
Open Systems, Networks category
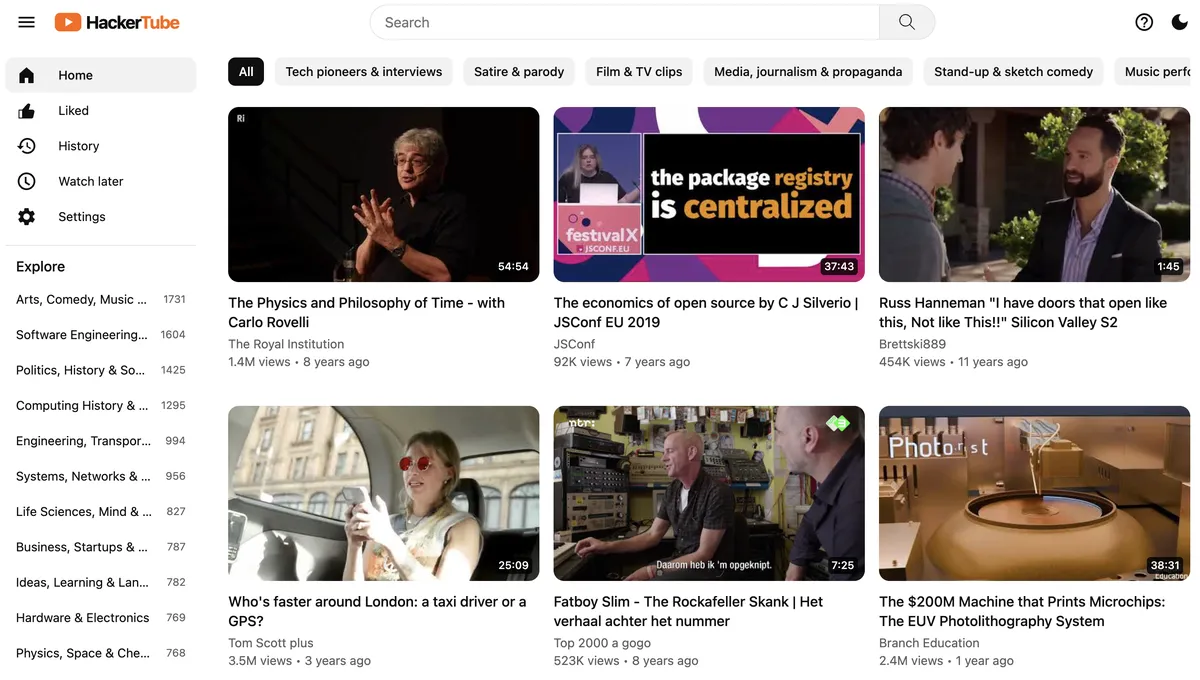pos(101,476)
